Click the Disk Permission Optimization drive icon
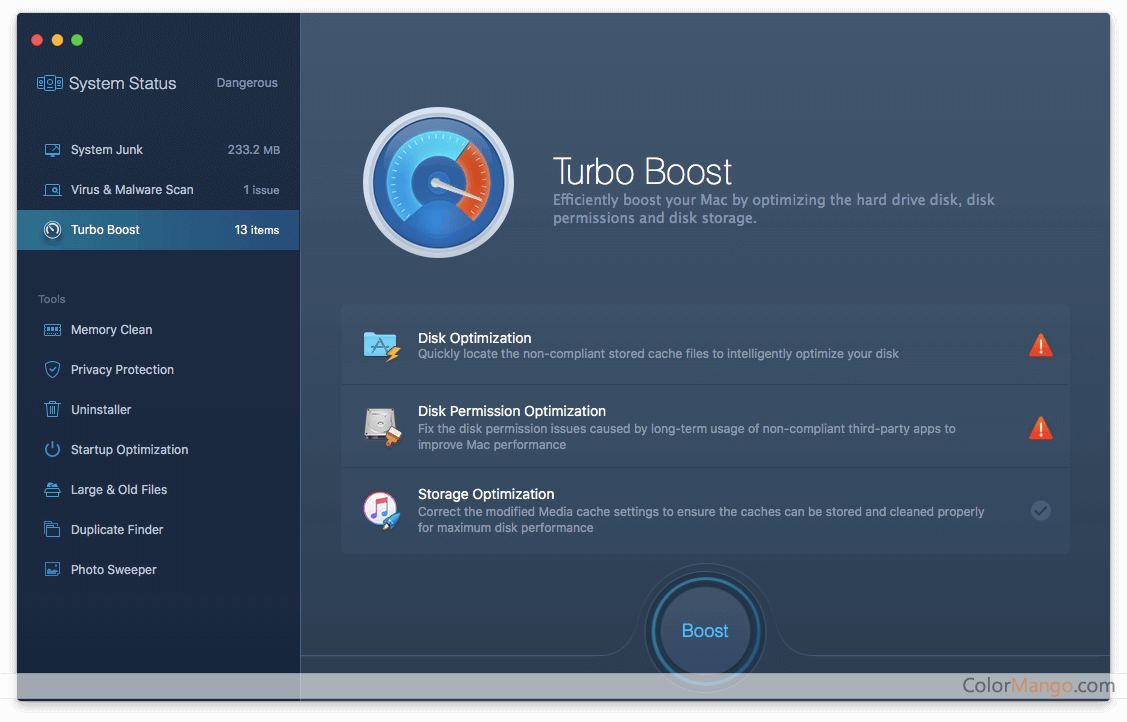 tap(382, 428)
